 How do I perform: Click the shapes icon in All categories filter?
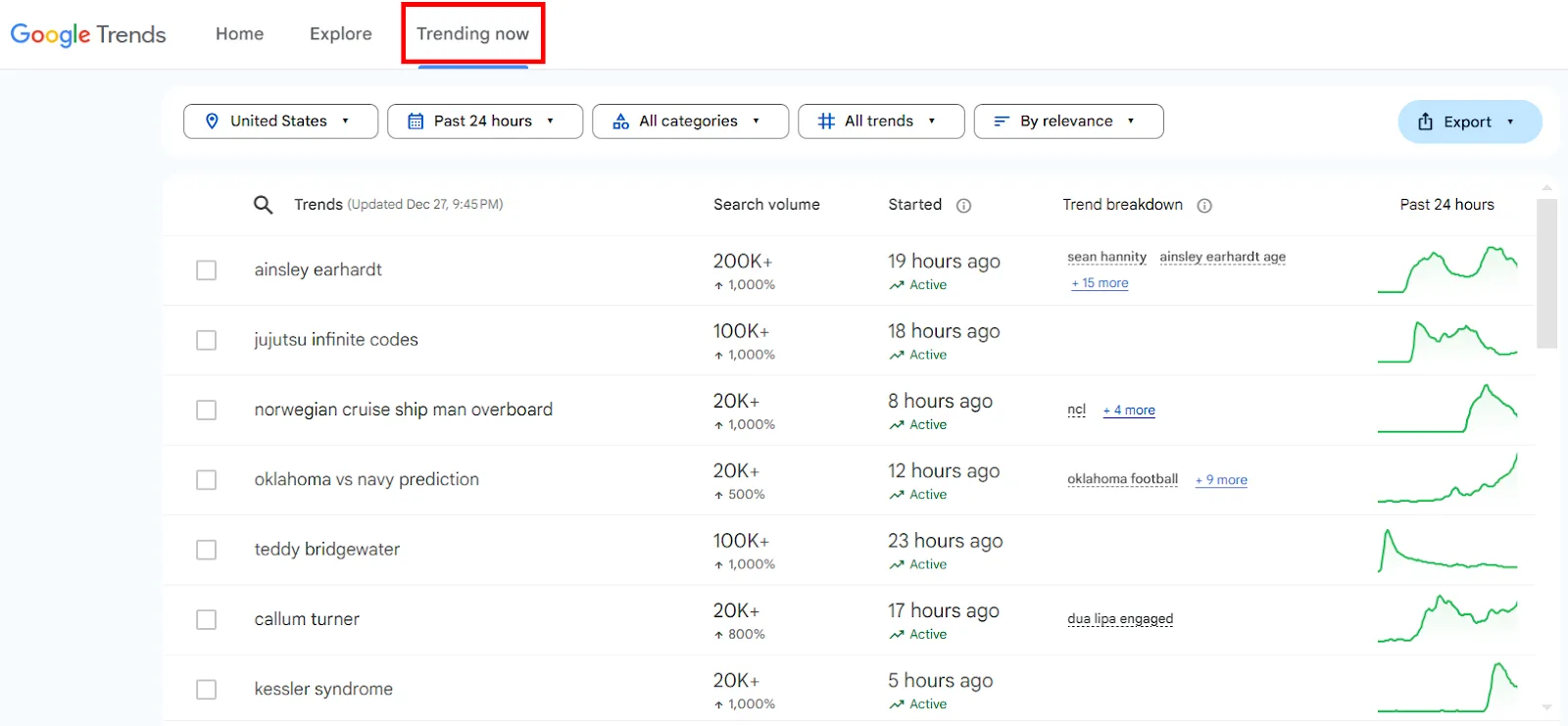click(x=620, y=121)
